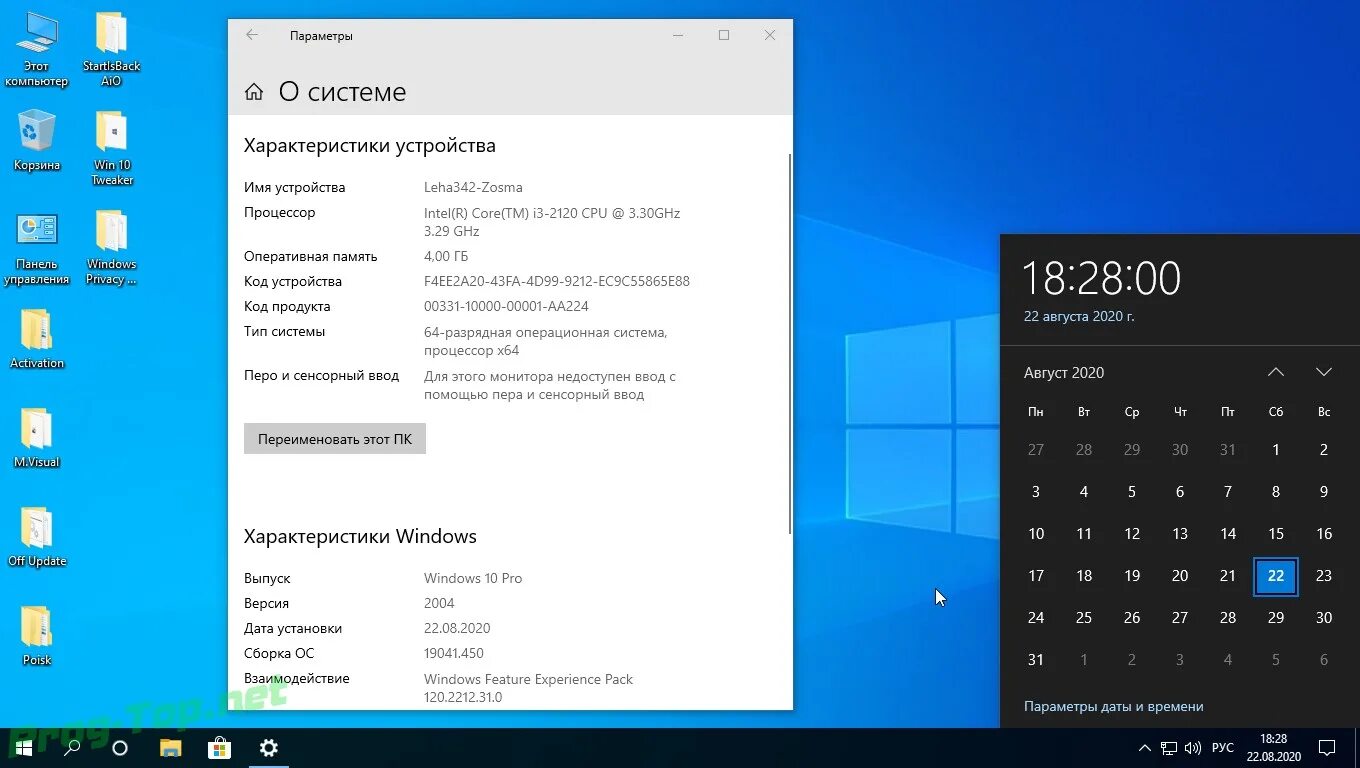Click device ID F4EE2A20-43FA-4D99-9212-EC9C55865E88
Screen dimensions: 1360x768
(557, 281)
